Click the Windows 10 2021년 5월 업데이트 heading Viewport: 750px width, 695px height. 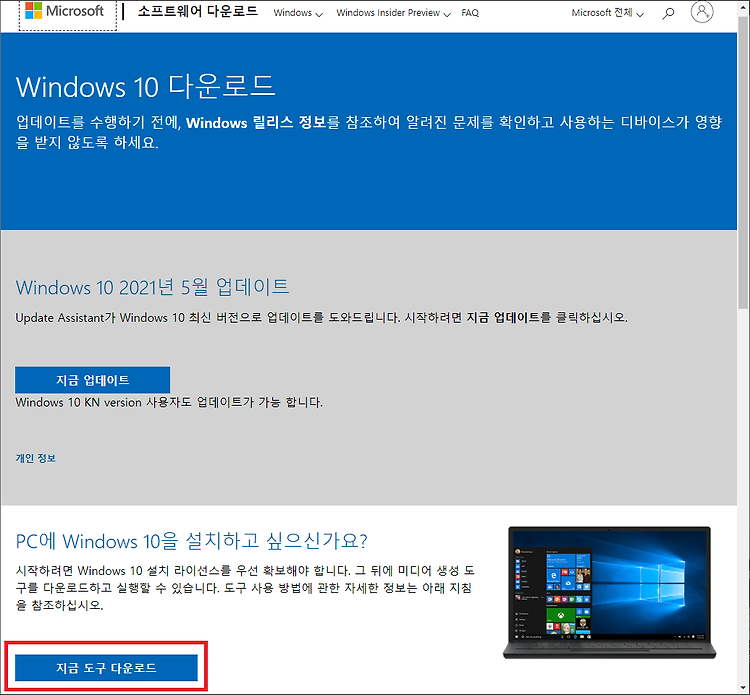[152, 287]
